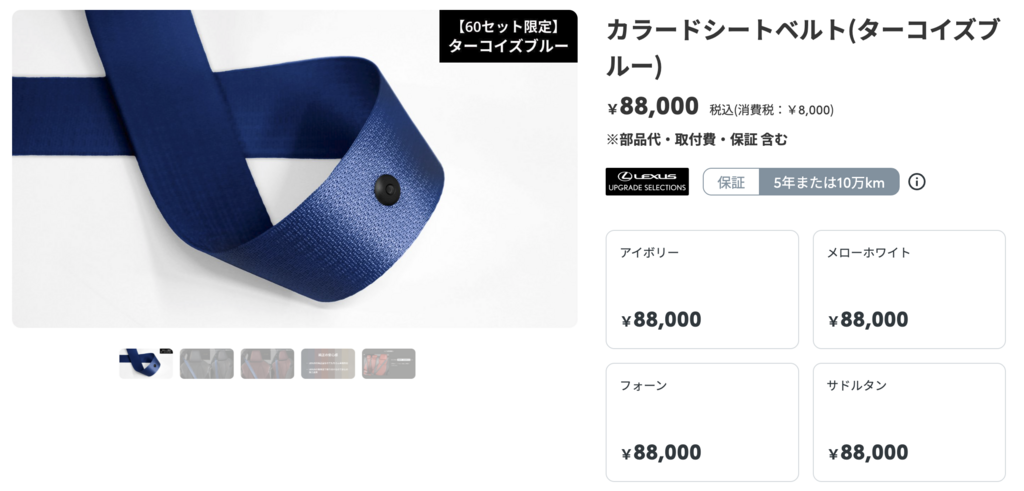1024x491 pixels.
Task: Select the アイボリー color option card
Action: point(702,289)
